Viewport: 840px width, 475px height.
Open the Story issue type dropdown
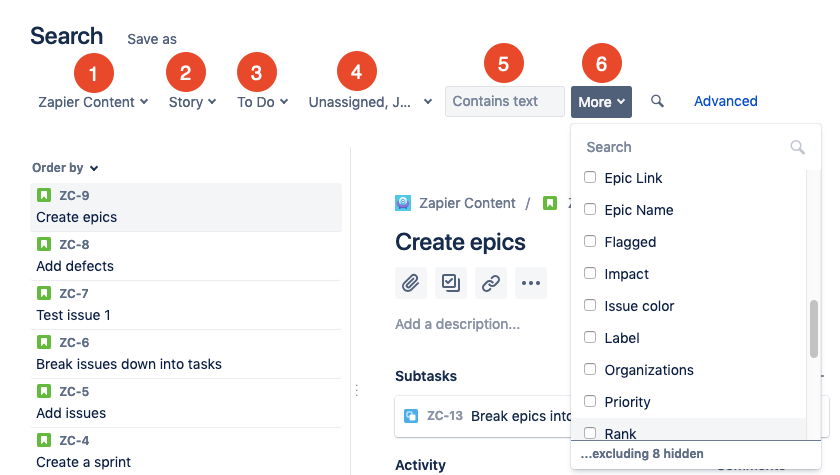point(192,102)
